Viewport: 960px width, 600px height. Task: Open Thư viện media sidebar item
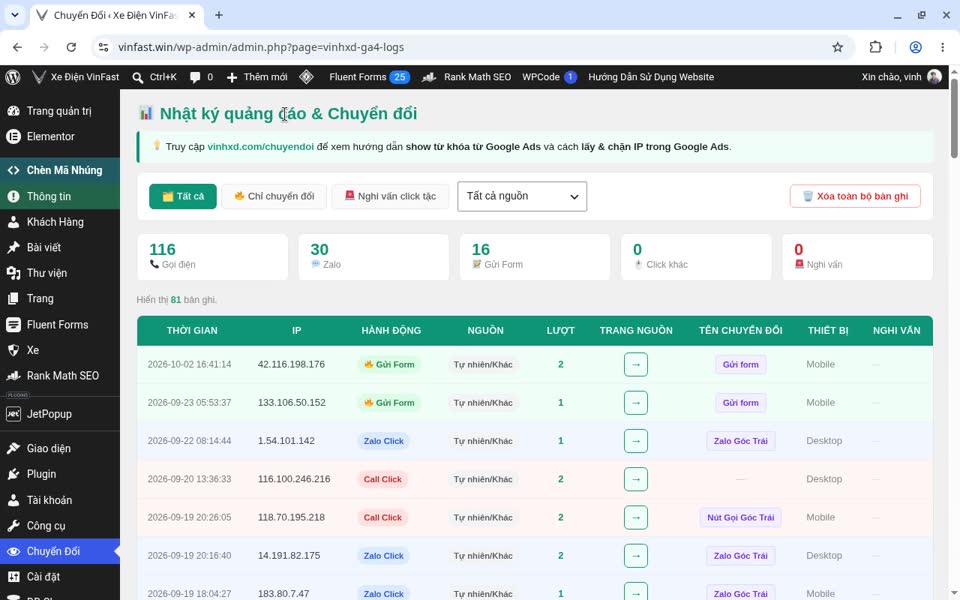point(60,273)
